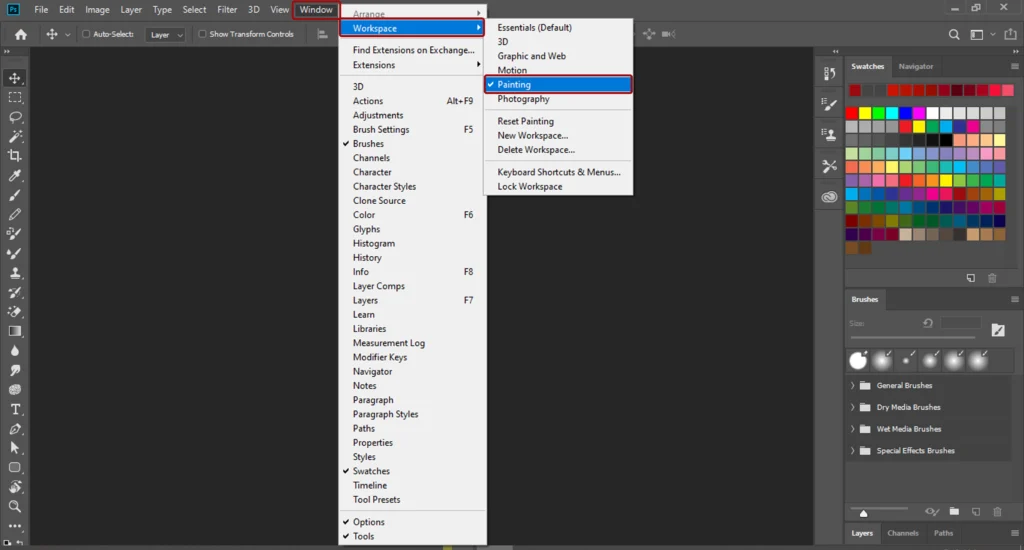
Task: Open the Swatches panel flyout menu
Action: point(1014,66)
